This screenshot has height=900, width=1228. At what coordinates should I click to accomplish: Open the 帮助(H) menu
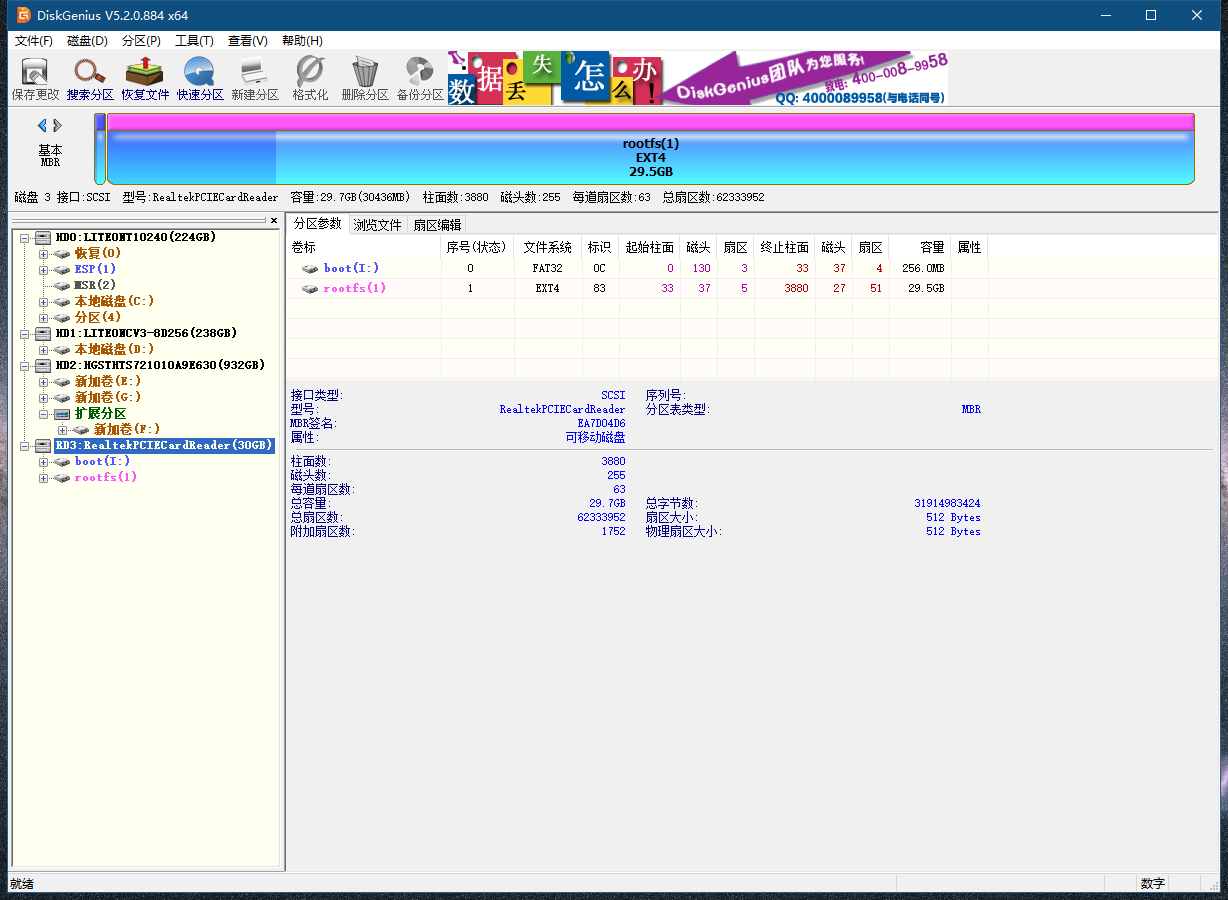coord(302,41)
